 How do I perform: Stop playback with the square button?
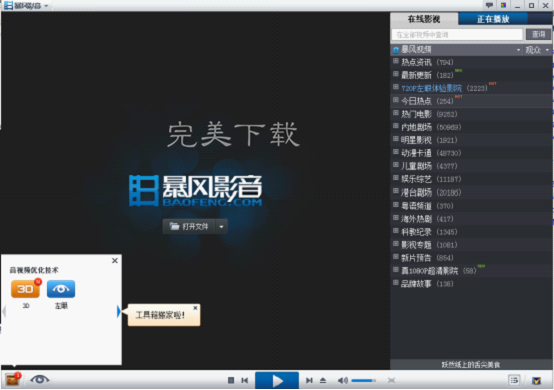231,380
